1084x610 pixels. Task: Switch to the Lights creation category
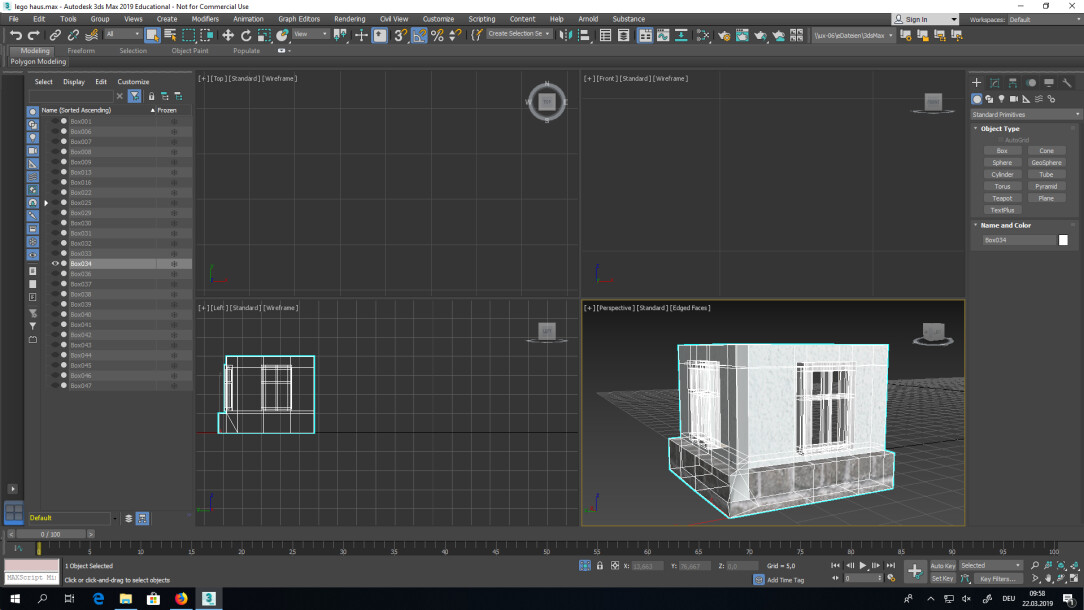click(x=1002, y=99)
